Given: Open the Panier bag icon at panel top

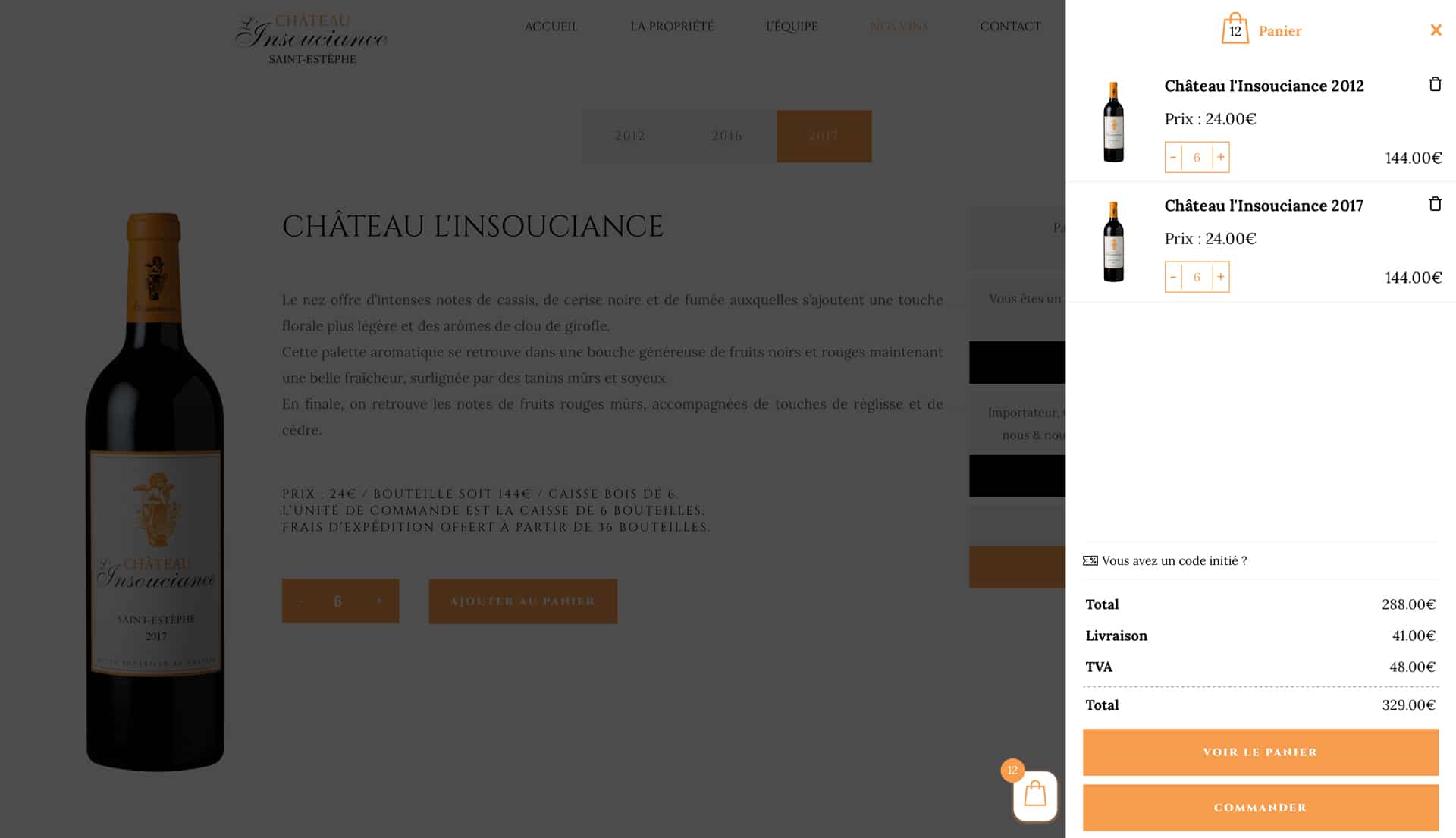Looking at the screenshot, I should pos(1236,30).
